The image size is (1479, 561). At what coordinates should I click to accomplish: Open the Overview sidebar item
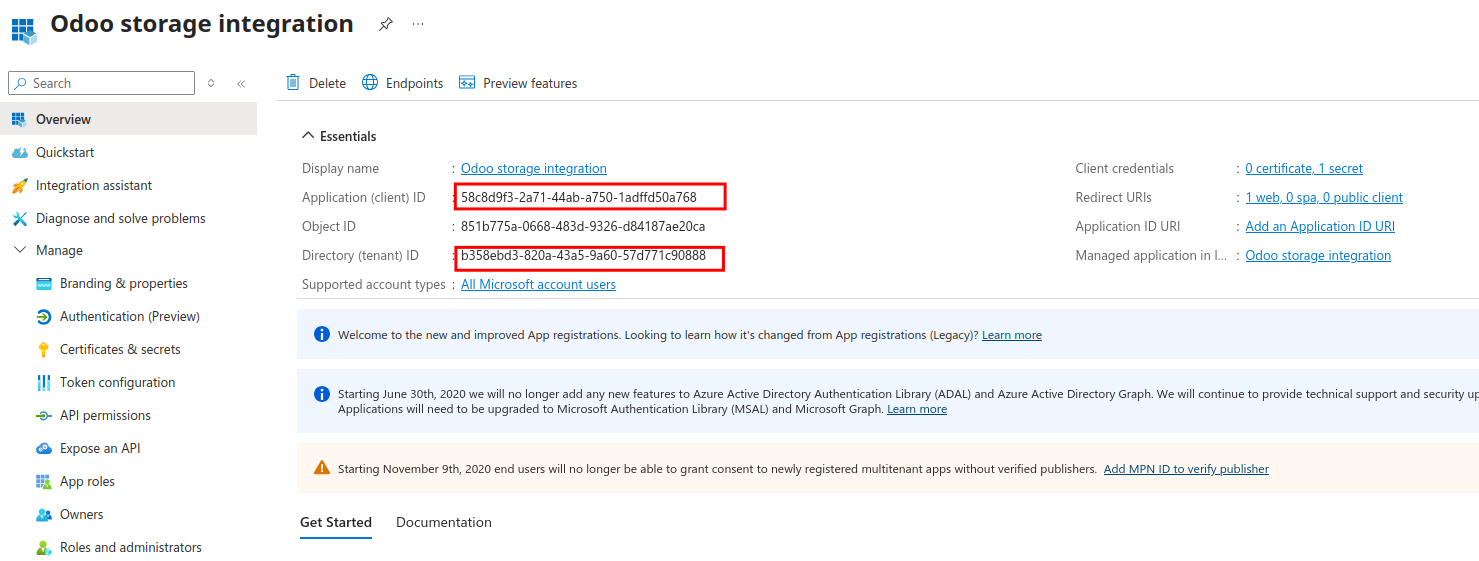pyautogui.click(x=128, y=119)
